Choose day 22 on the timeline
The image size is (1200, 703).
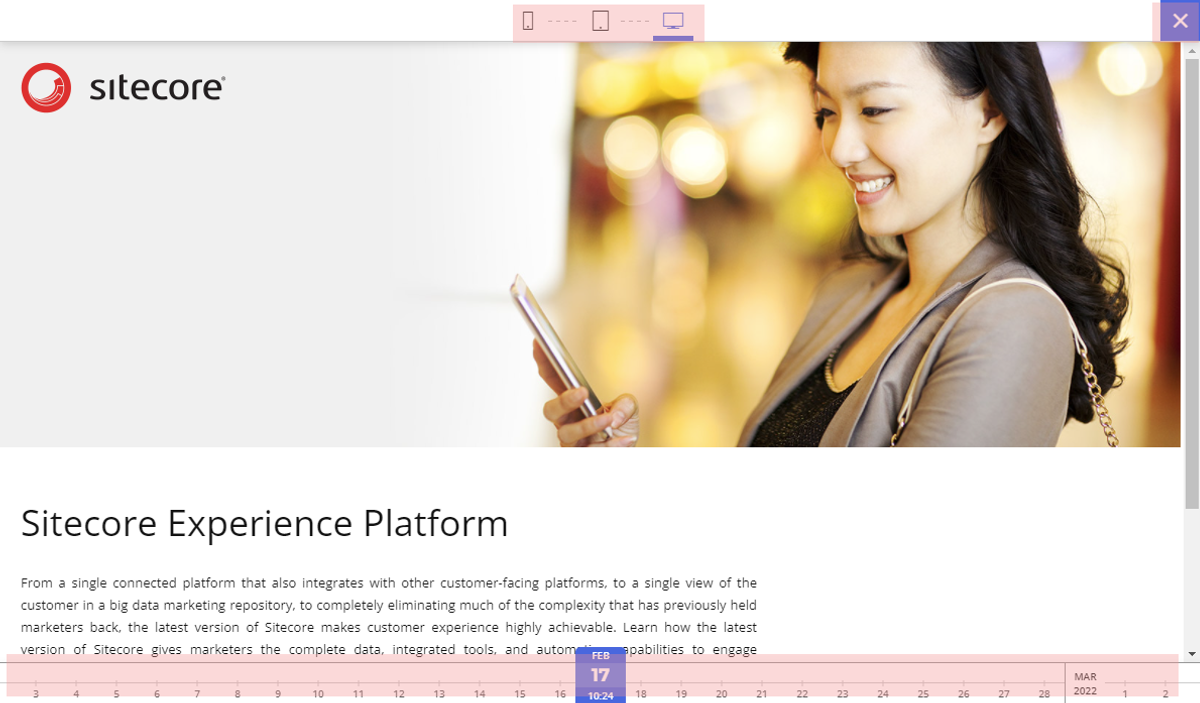[802, 693]
